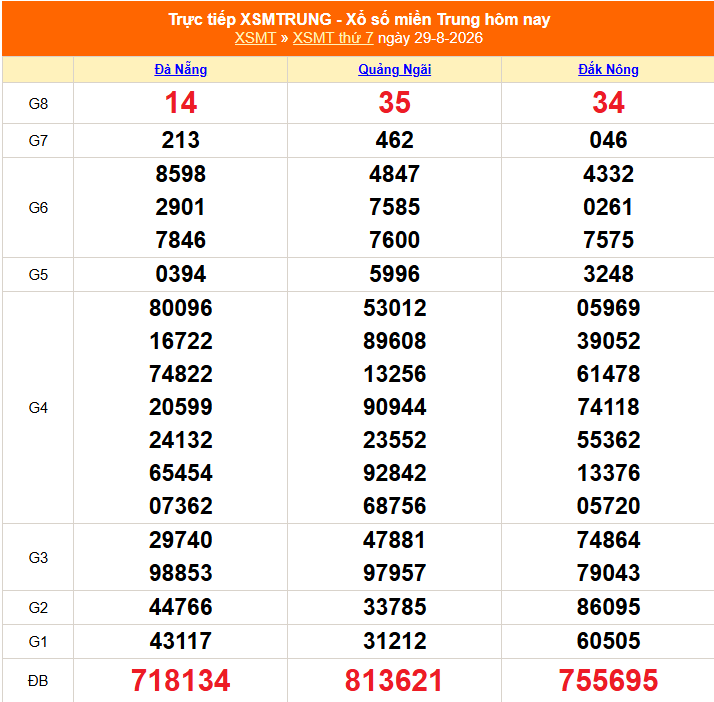Select G3 number 98853

(x=181, y=573)
